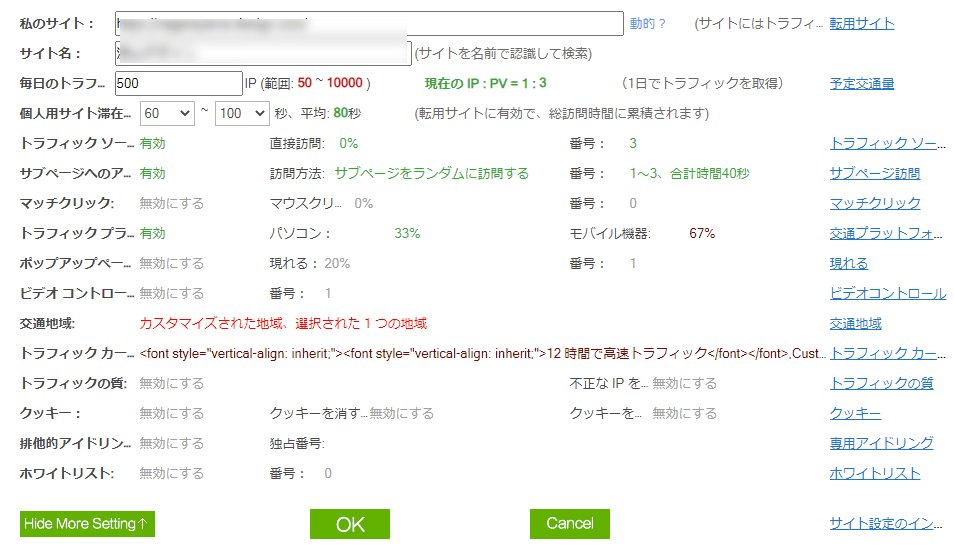
Task: Open the 交通地域 link on the right
Action: pyautogui.click(x=855, y=323)
